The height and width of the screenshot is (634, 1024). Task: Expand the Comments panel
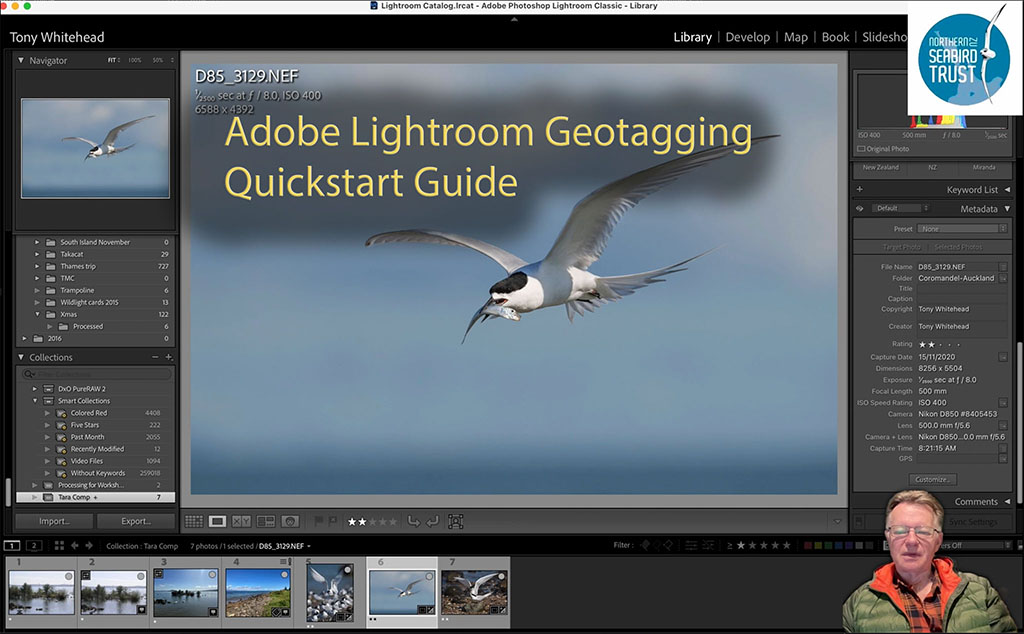coord(1007,501)
